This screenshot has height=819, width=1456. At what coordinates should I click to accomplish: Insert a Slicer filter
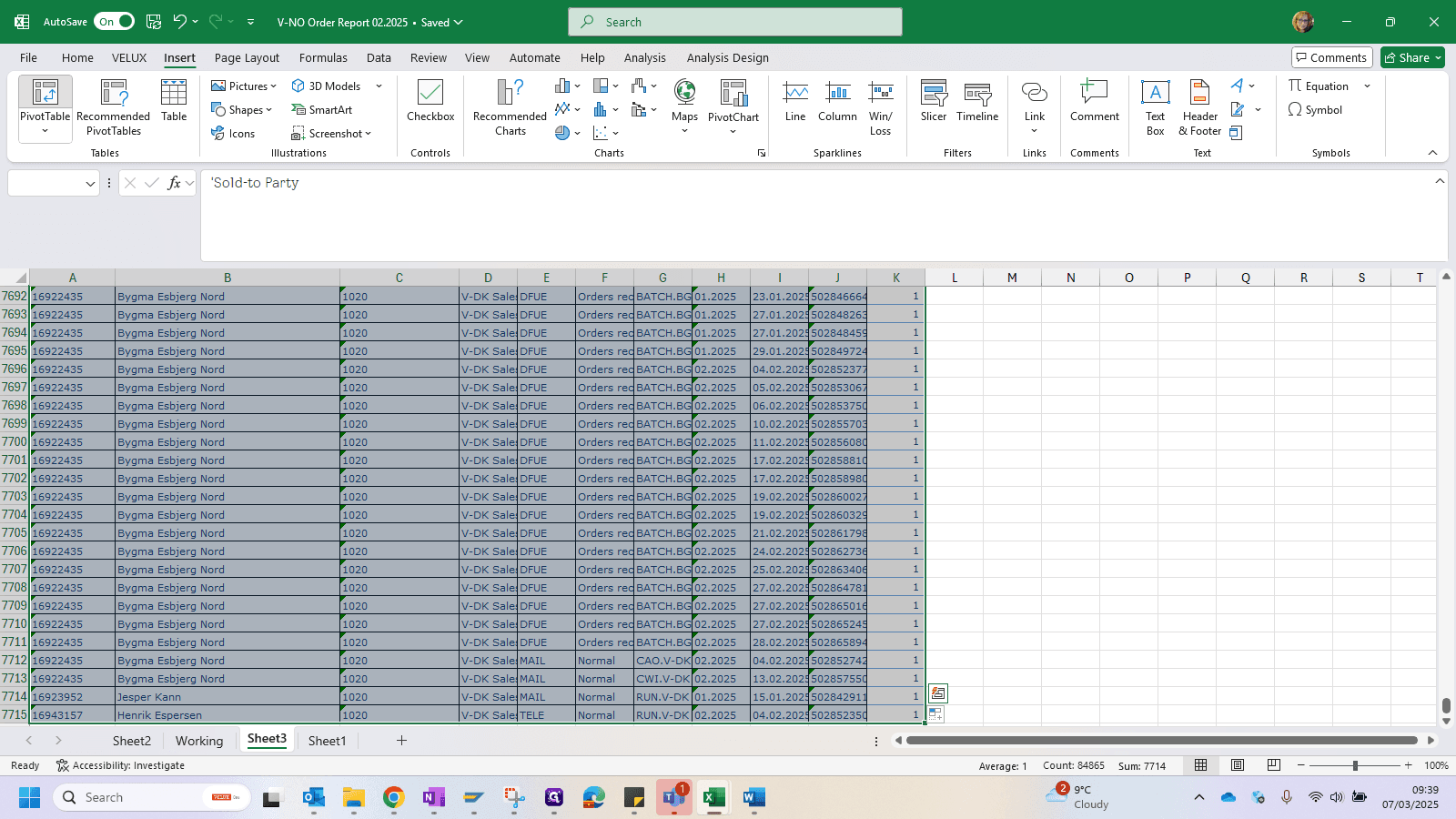tap(934, 101)
